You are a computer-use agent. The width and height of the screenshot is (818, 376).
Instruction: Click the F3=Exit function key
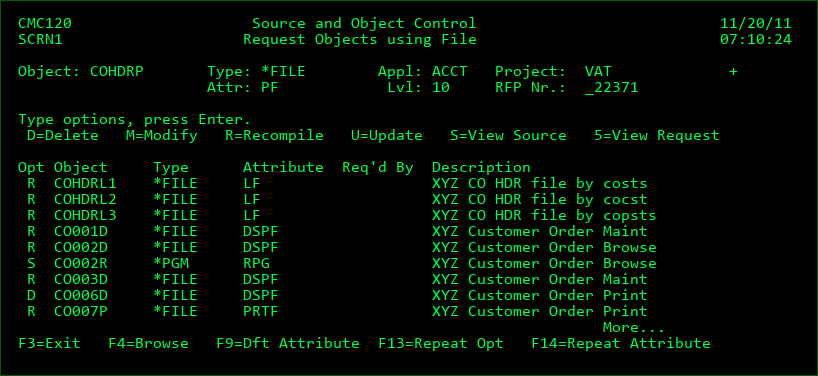[x=50, y=343]
